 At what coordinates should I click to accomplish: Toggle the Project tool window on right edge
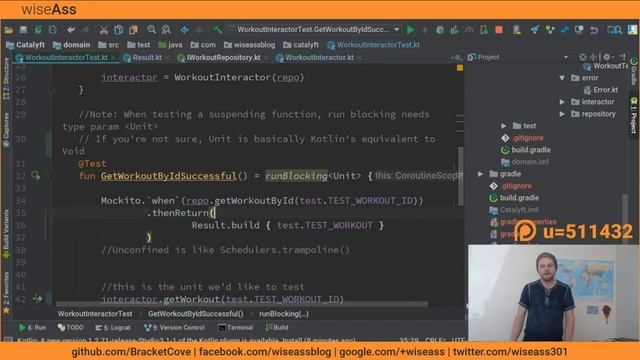click(634, 115)
